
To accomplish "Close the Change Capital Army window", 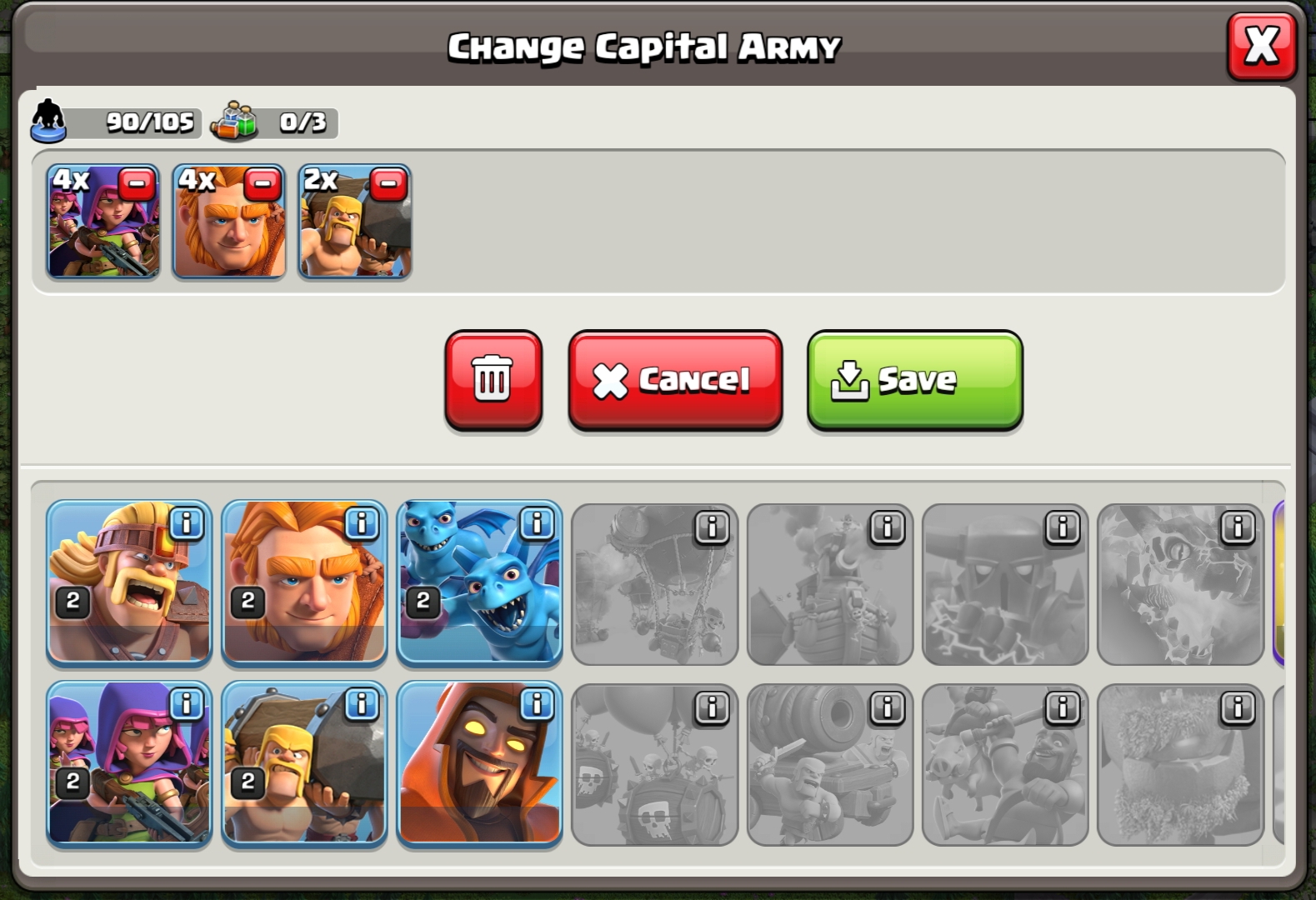I will pos(1262,46).
